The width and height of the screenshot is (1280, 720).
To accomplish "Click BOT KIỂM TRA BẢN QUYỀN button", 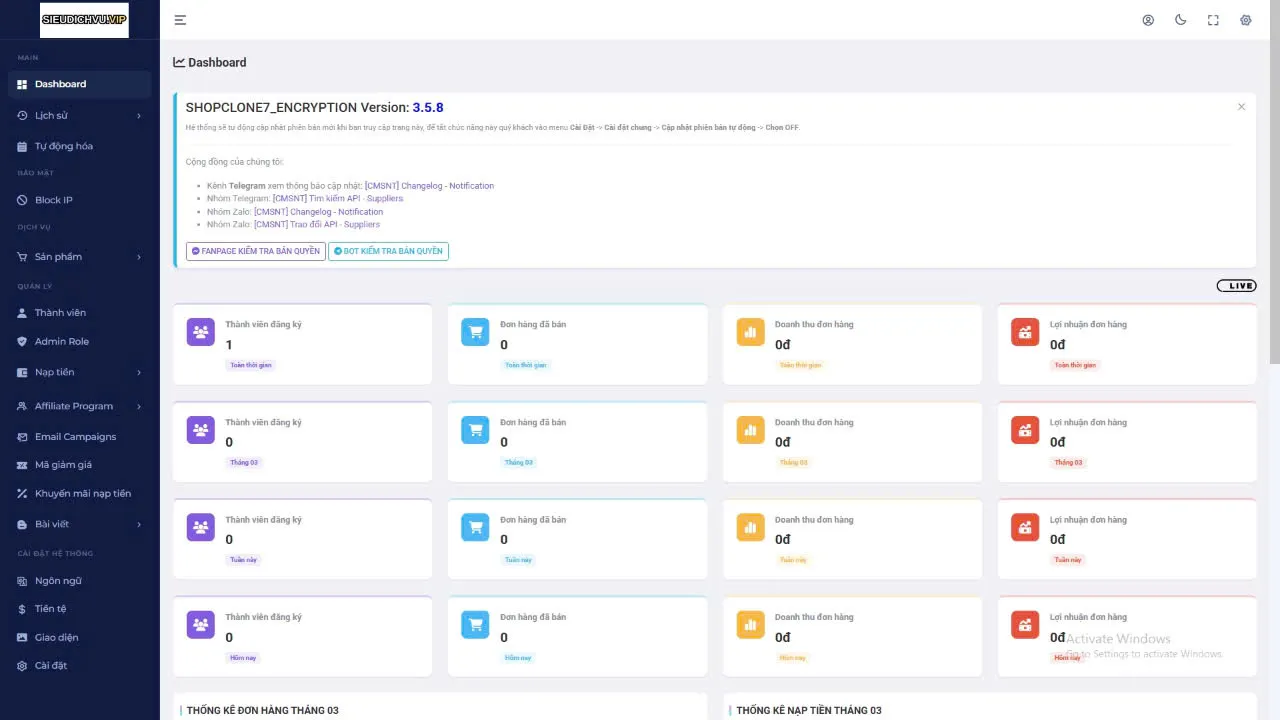I will (x=388, y=251).
